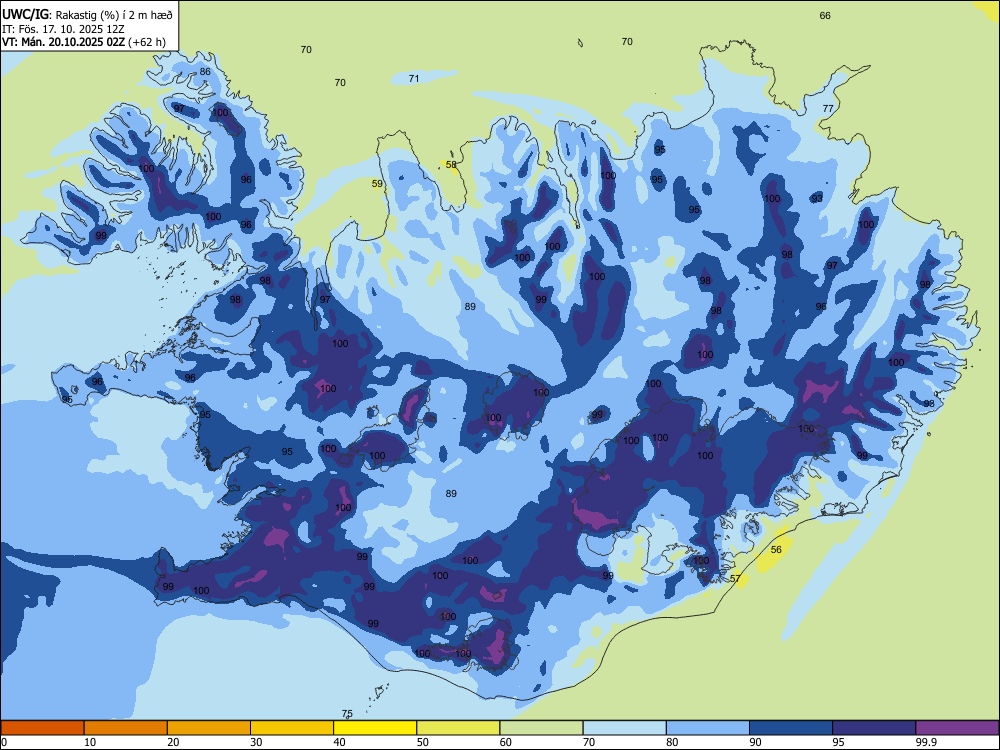This screenshot has height=750, width=1000.
Task: Click the purple above-99.9 legend swatch
Action: [x=957, y=728]
